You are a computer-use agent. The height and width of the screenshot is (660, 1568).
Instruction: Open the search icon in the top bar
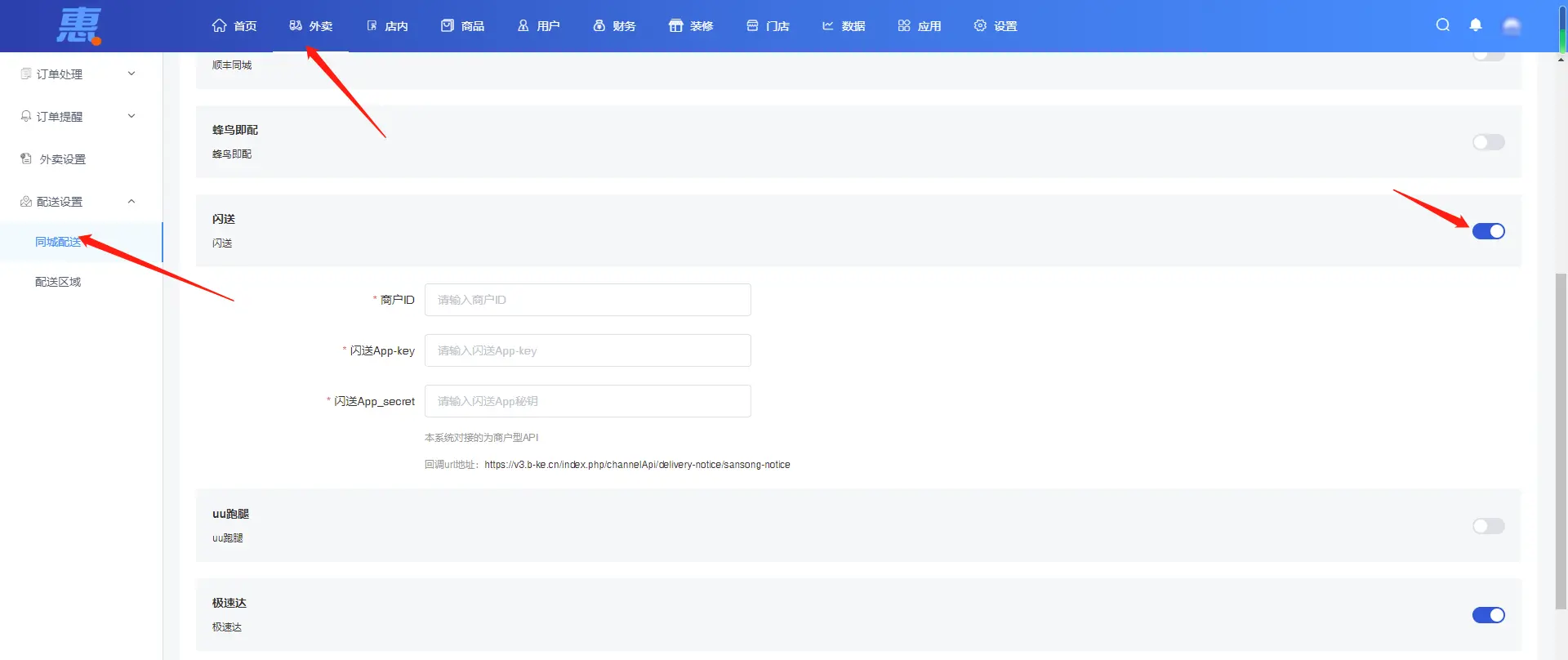coord(1443,25)
